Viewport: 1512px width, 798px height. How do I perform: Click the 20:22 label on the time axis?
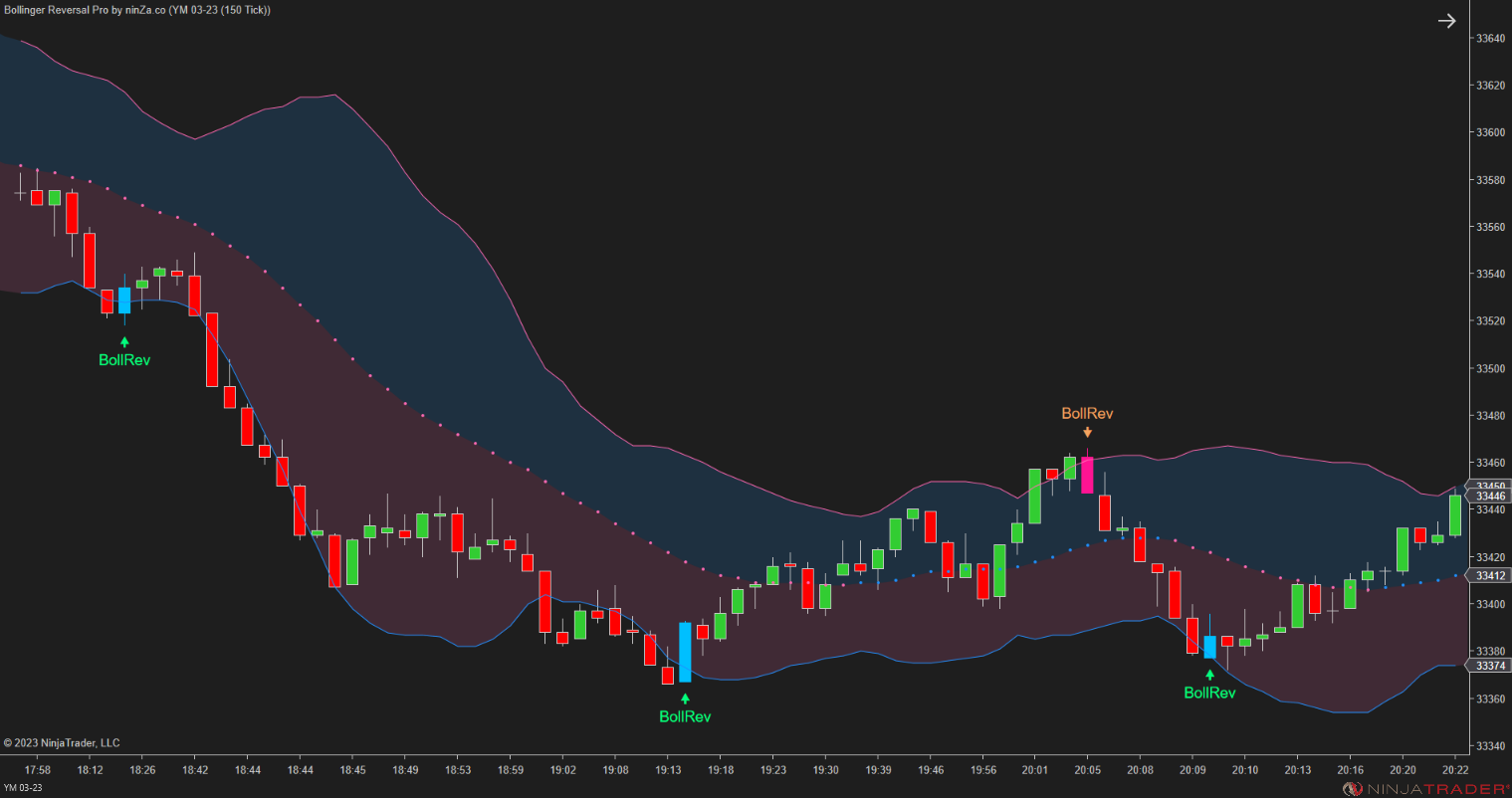[x=1454, y=769]
